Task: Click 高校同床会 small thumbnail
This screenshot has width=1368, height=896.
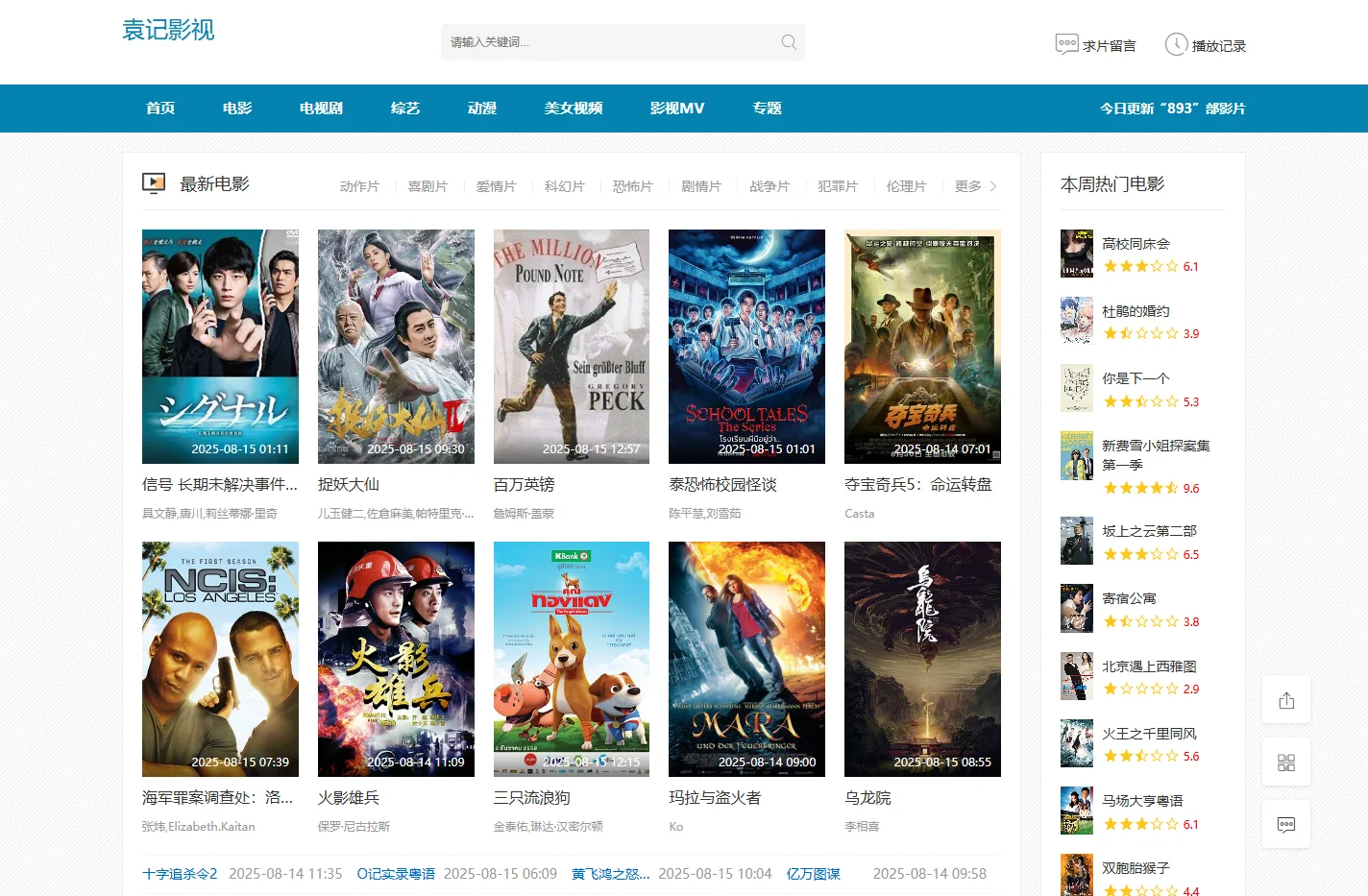Action: [x=1077, y=254]
